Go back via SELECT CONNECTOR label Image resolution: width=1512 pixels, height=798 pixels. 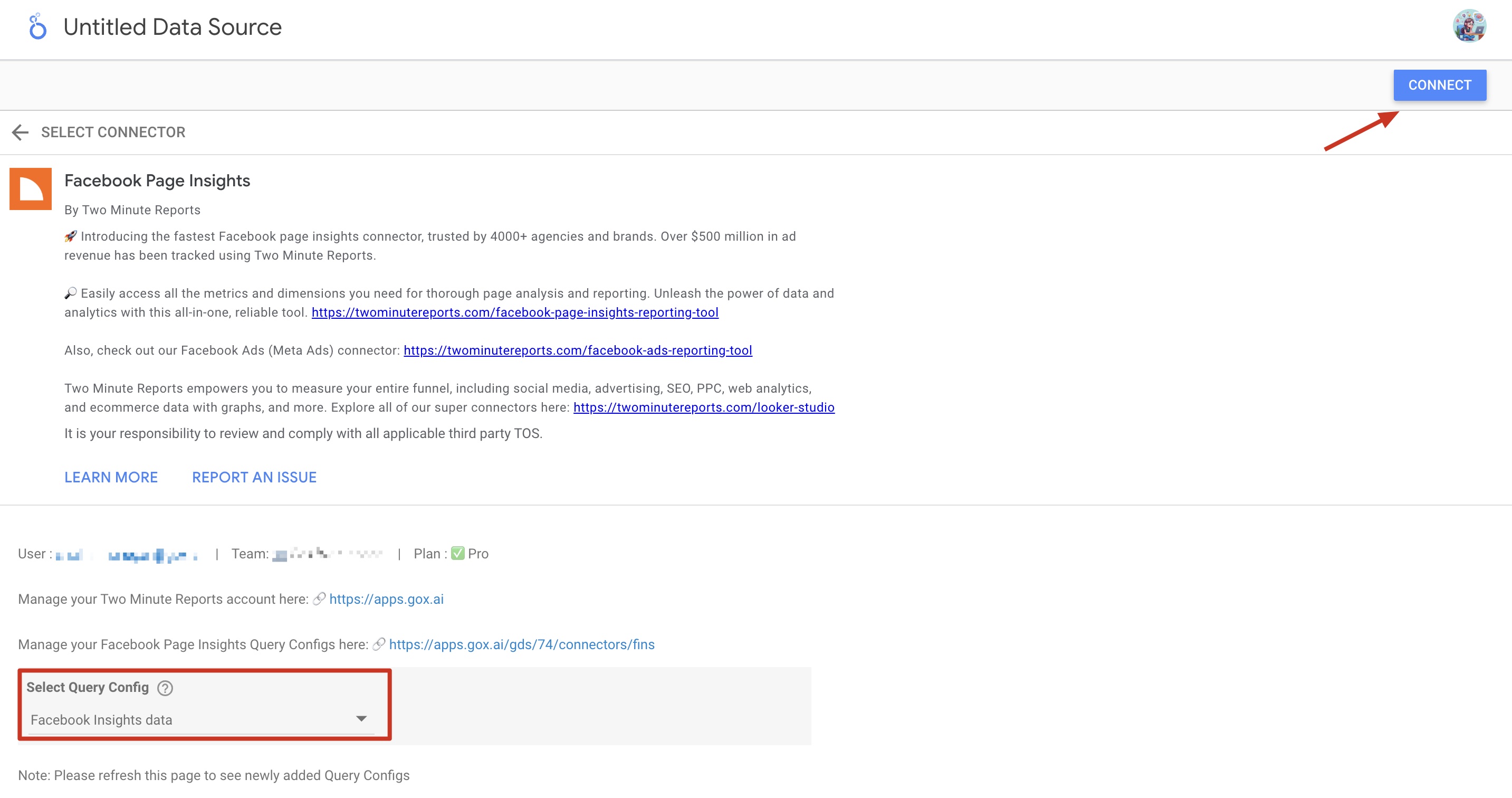click(113, 132)
